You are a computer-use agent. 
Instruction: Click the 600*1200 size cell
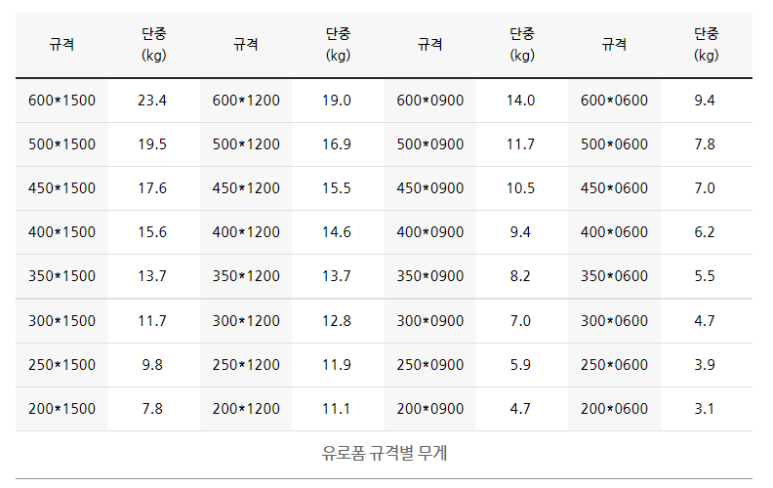tap(246, 101)
